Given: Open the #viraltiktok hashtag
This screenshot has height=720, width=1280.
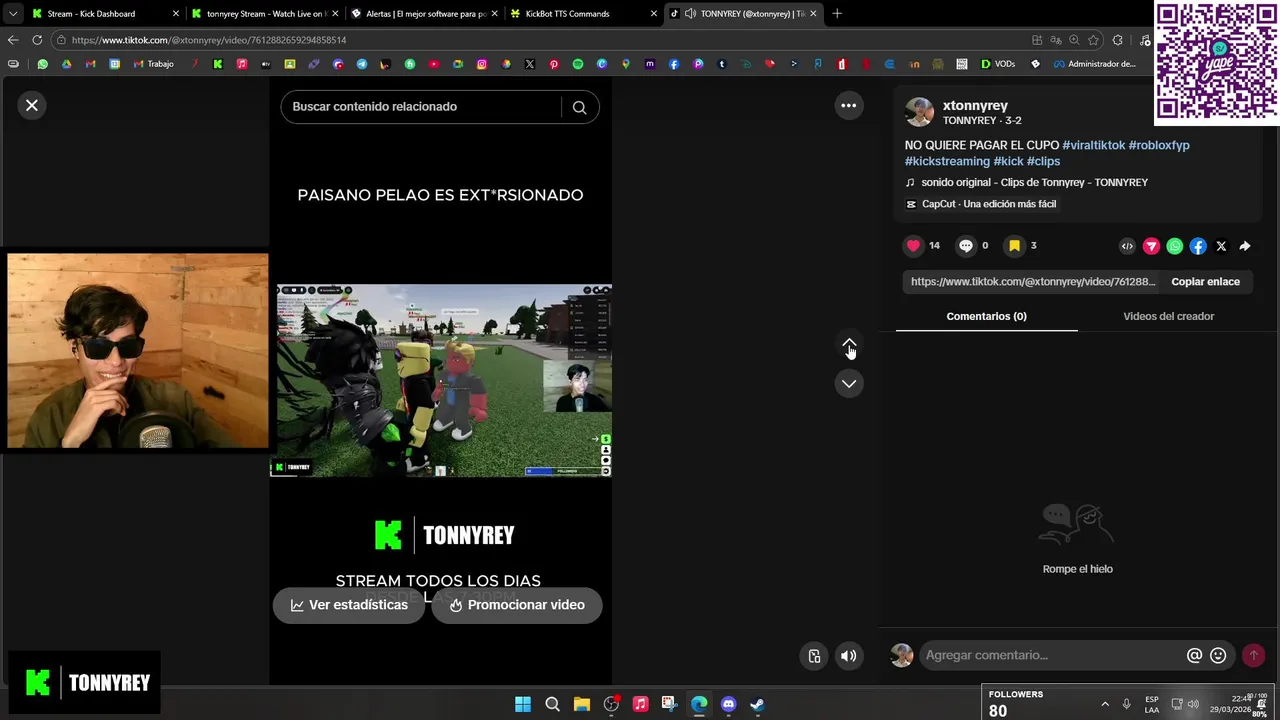Looking at the screenshot, I should (x=1093, y=145).
